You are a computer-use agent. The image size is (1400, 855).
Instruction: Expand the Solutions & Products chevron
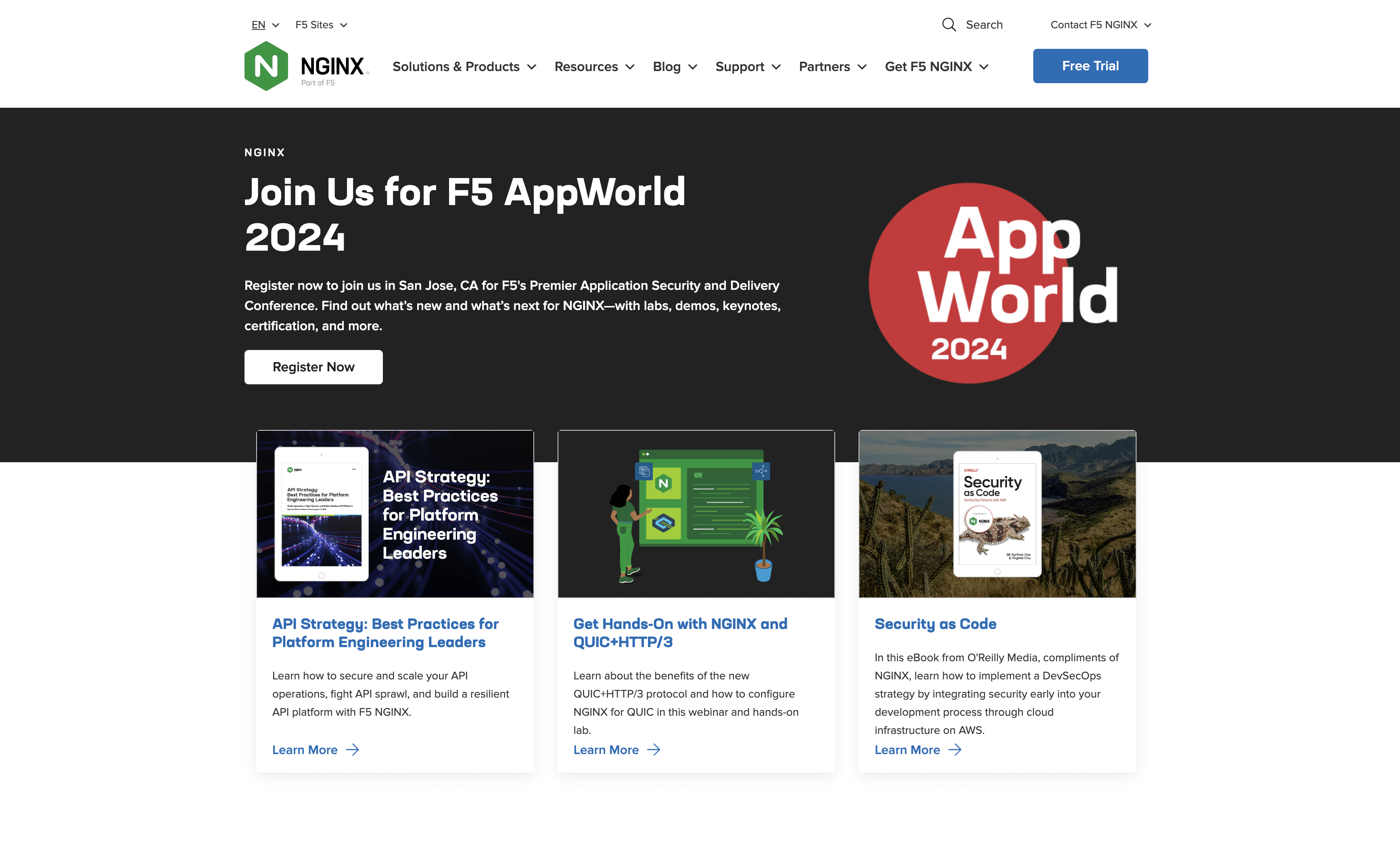(532, 67)
